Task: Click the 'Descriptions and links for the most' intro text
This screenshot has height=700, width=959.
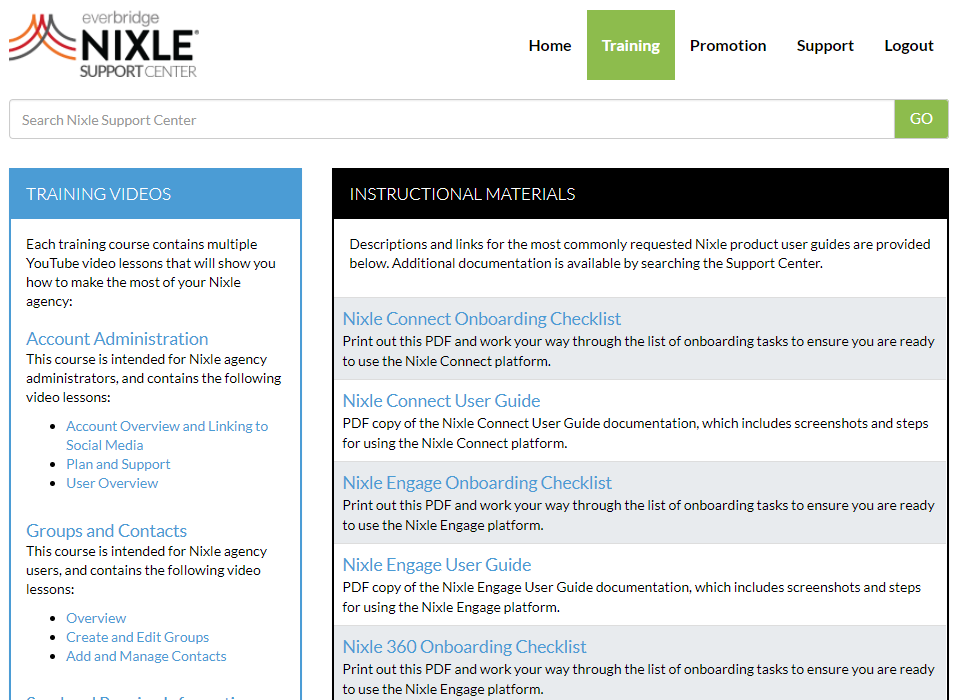Action: click(x=640, y=254)
